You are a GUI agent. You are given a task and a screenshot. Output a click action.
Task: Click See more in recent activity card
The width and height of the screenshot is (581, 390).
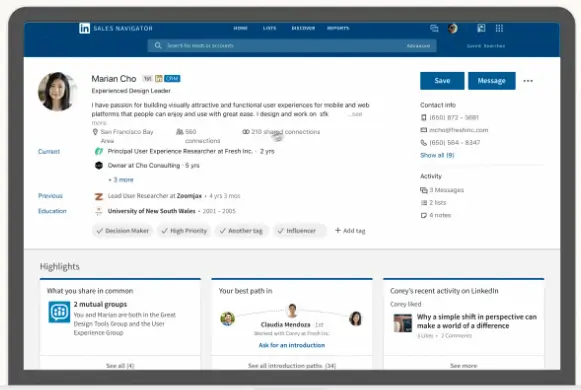coord(464,366)
